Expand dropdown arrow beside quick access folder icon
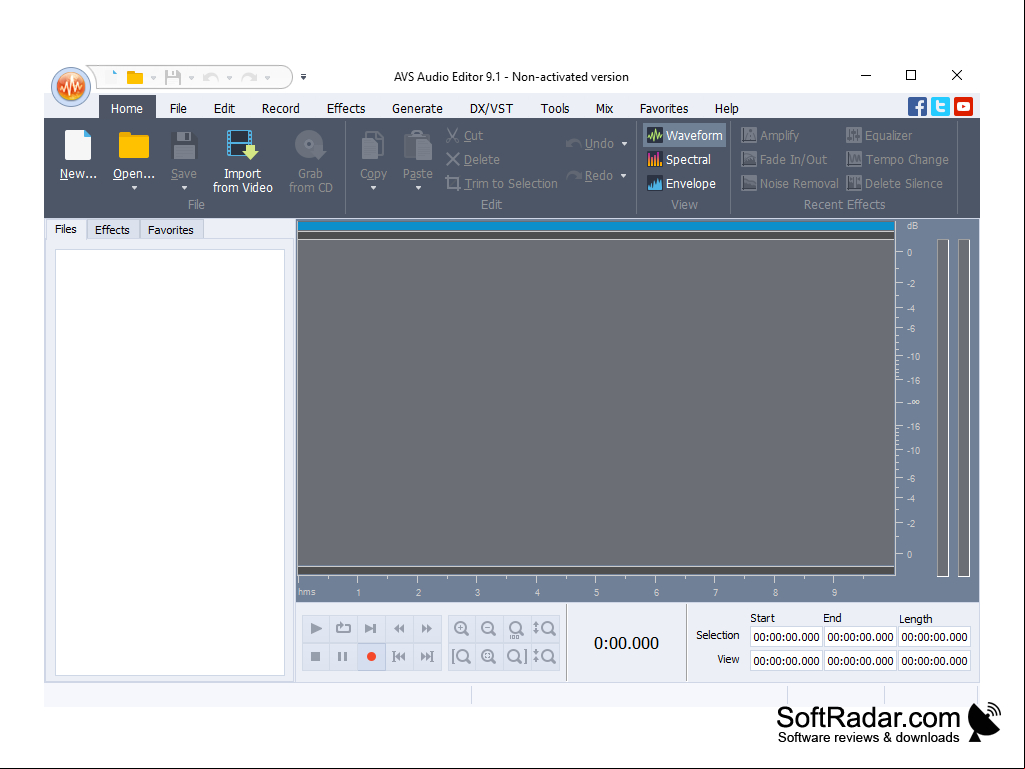The image size is (1025, 769). (x=153, y=78)
